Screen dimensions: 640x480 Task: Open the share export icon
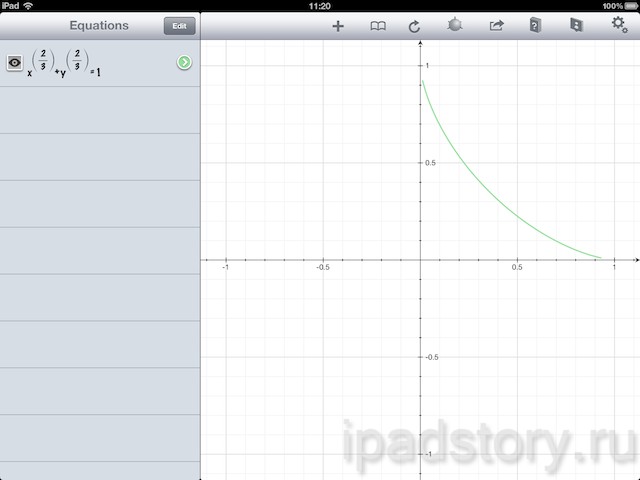496,26
